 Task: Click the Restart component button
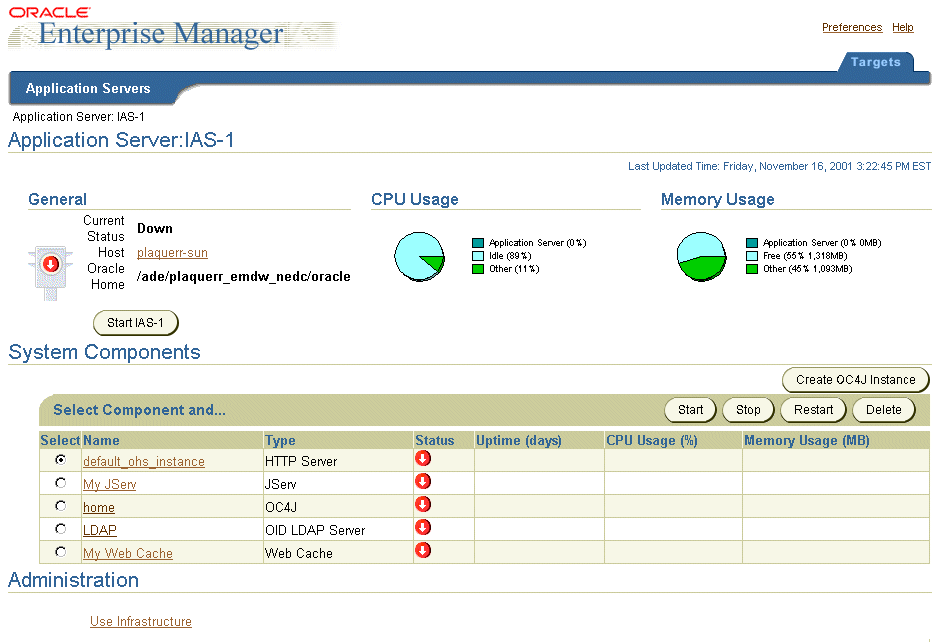(x=814, y=410)
